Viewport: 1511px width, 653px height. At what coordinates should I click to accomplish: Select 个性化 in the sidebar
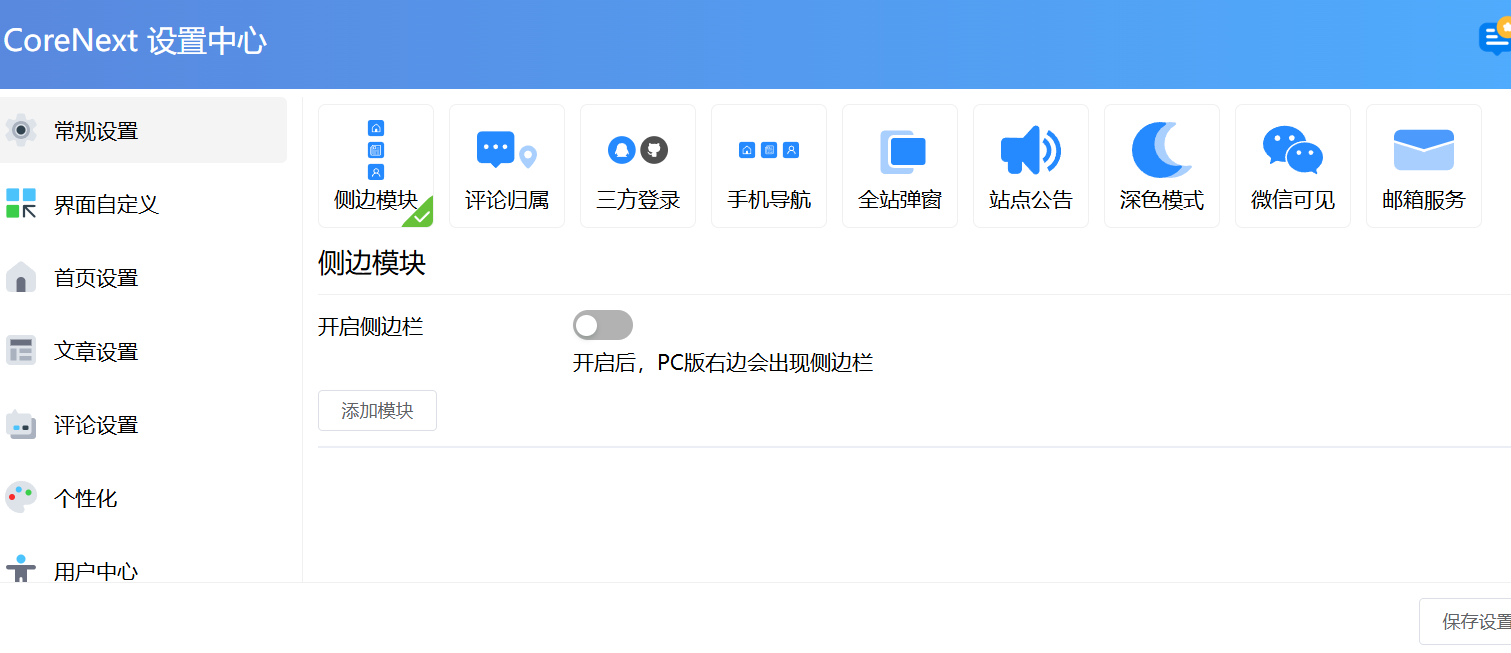86,498
